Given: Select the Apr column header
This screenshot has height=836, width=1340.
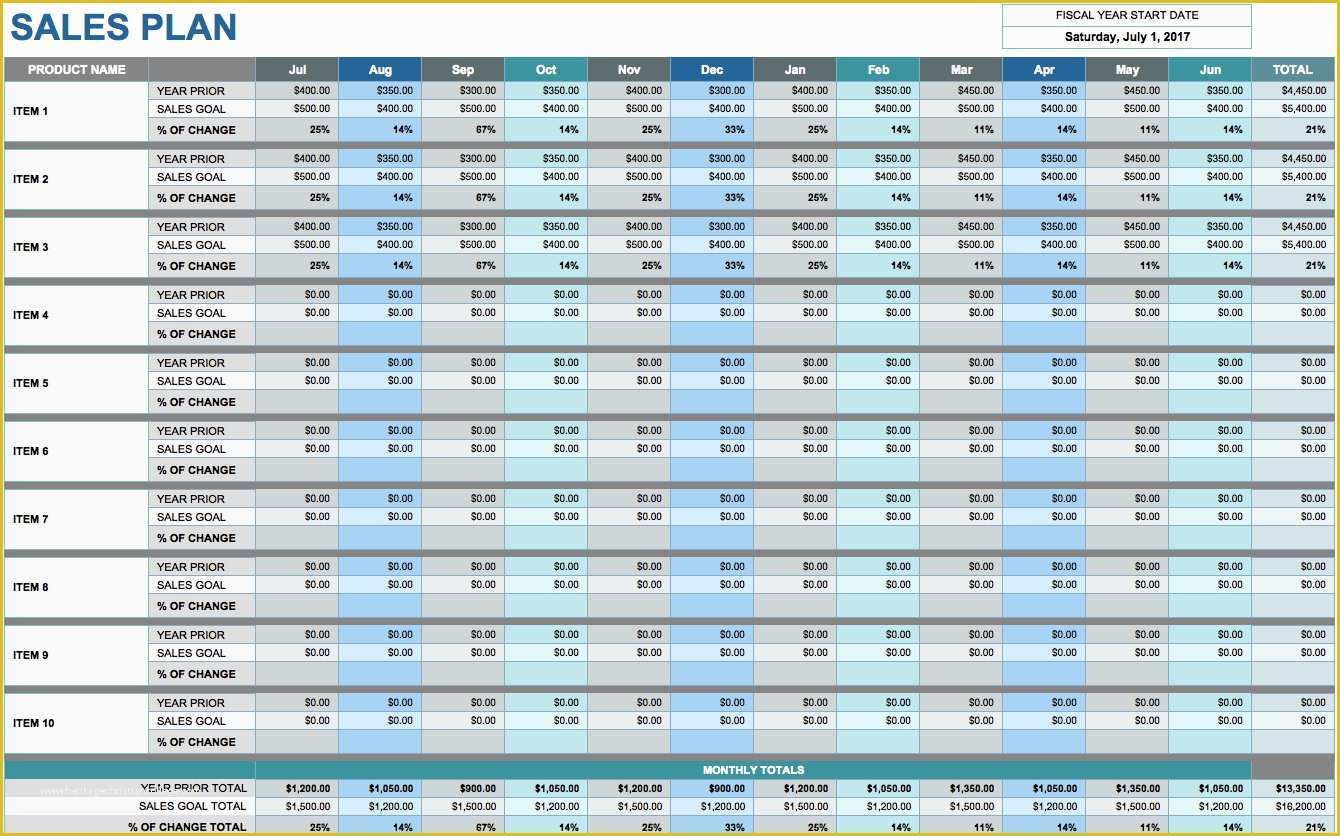Looking at the screenshot, I should pos(1044,70).
